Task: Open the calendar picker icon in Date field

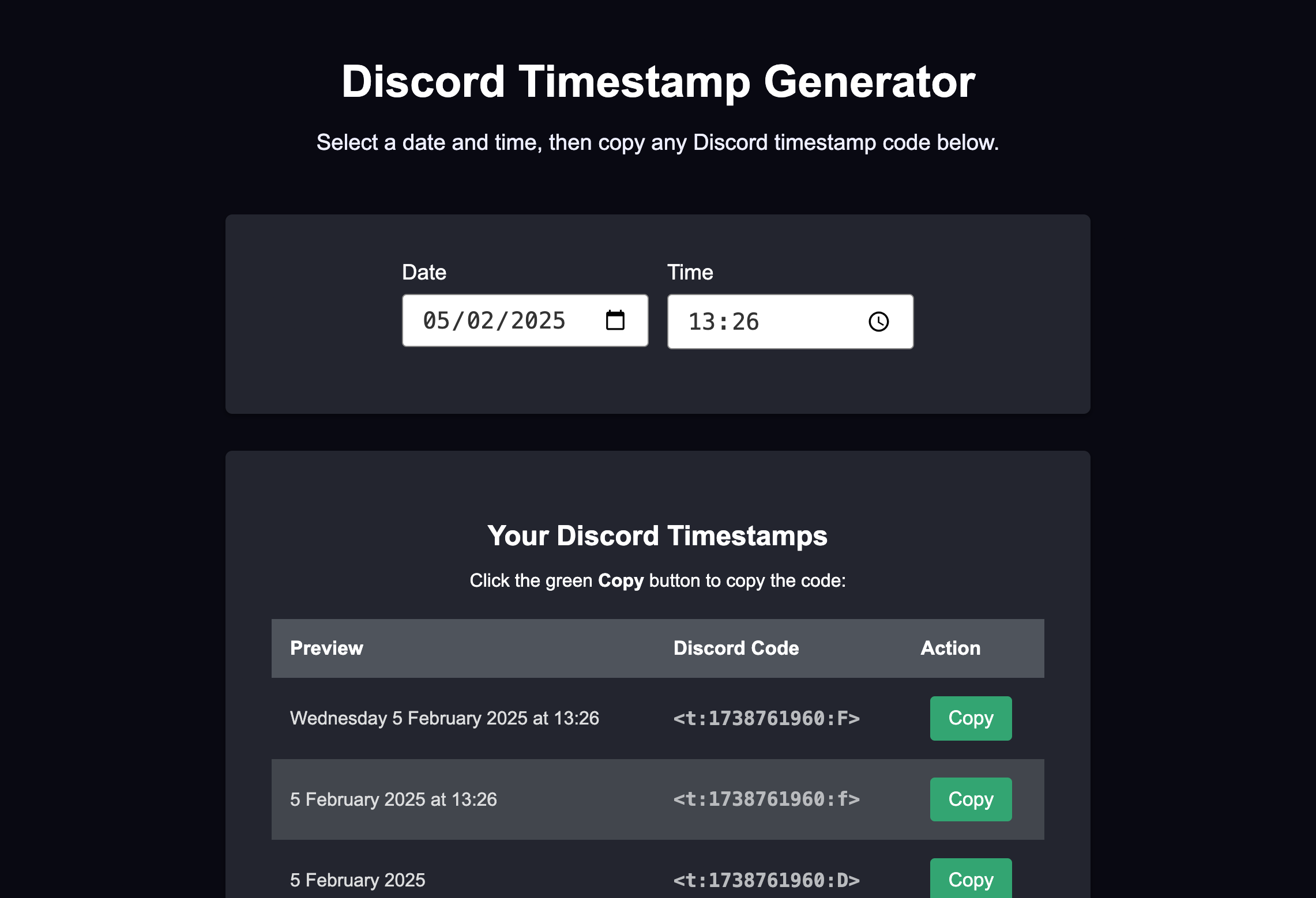Action: click(615, 320)
